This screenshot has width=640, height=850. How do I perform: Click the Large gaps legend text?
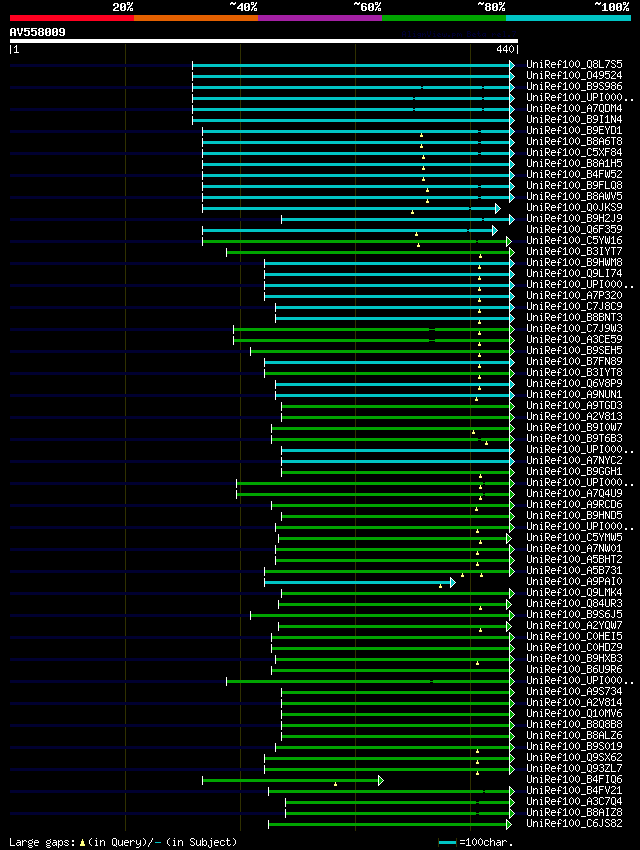tap(123, 842)
